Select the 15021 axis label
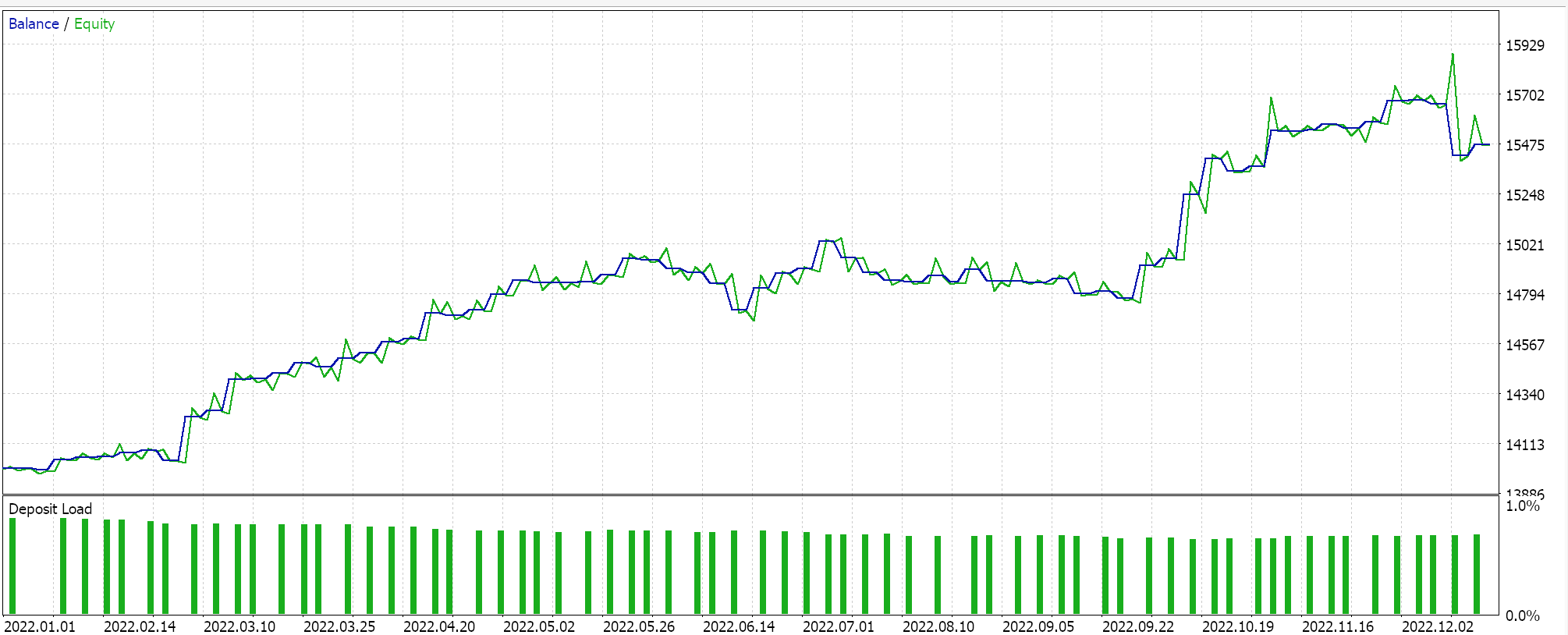The height and width of the screenshot is (635, 1568). pos(1524,245)
